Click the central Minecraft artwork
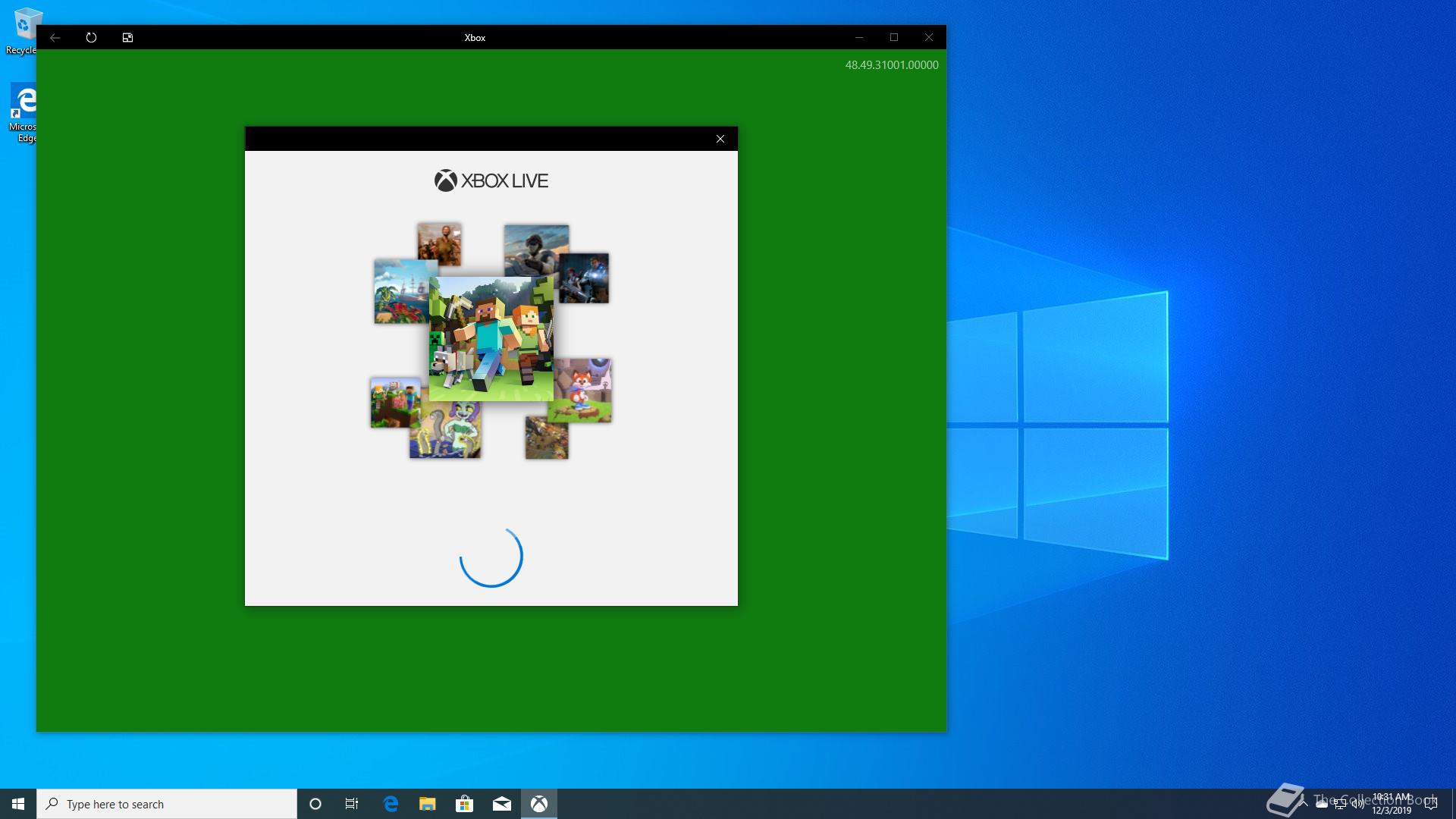Viewport: 1456px width, 819px height. coord(491,339)
